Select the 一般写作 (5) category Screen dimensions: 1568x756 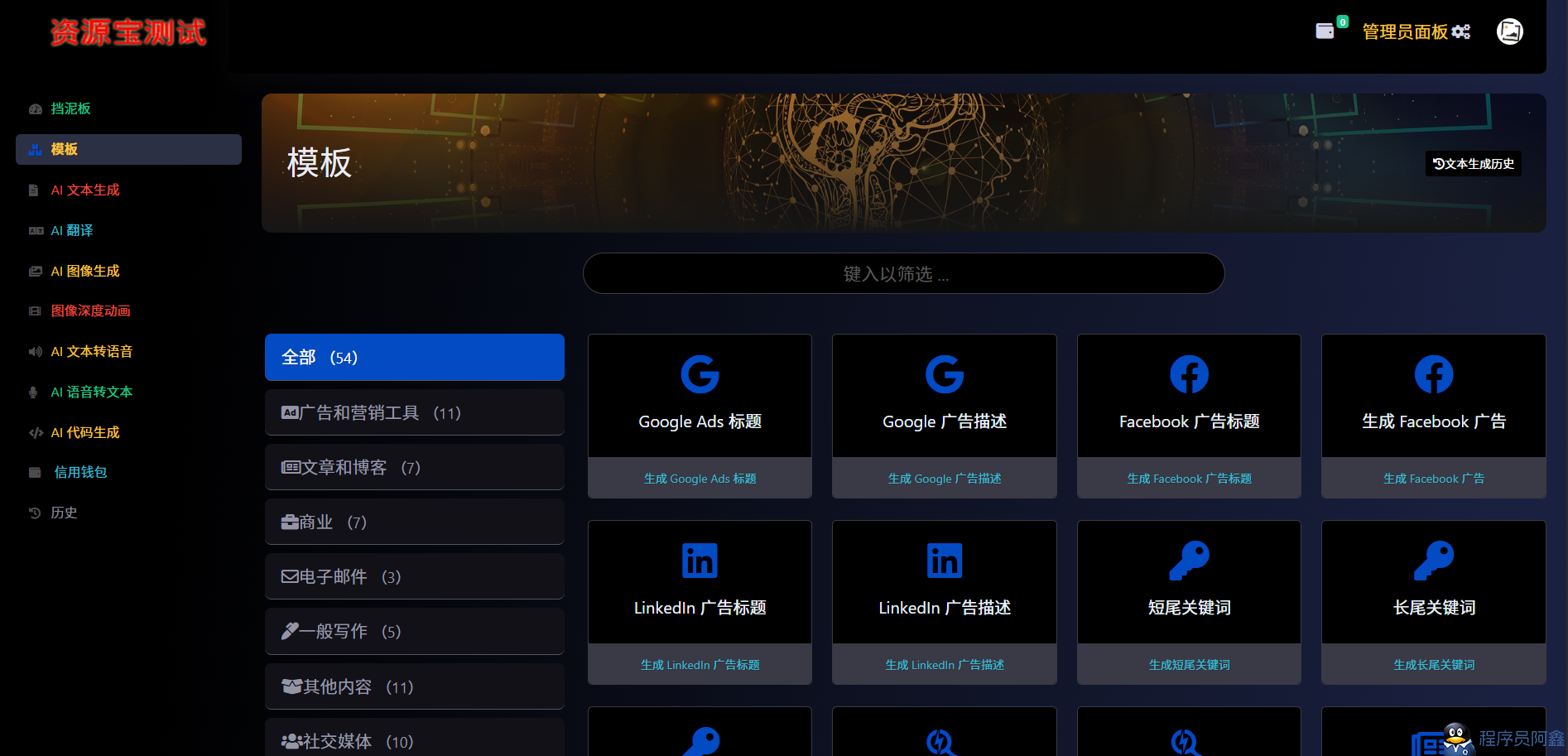coord(415,631)
